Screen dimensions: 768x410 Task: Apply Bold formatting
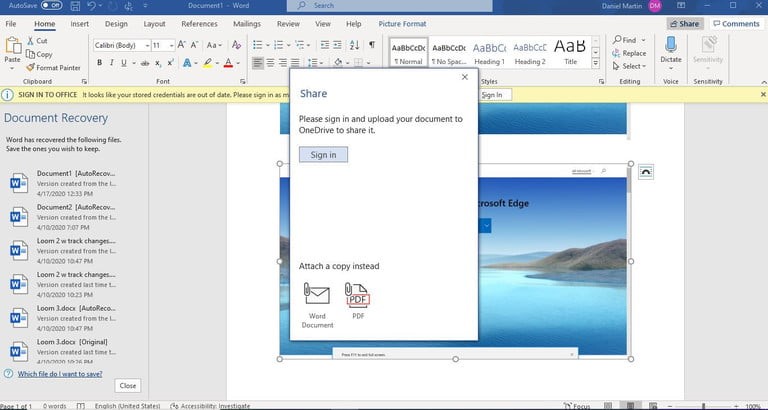(x=99, y=63)
